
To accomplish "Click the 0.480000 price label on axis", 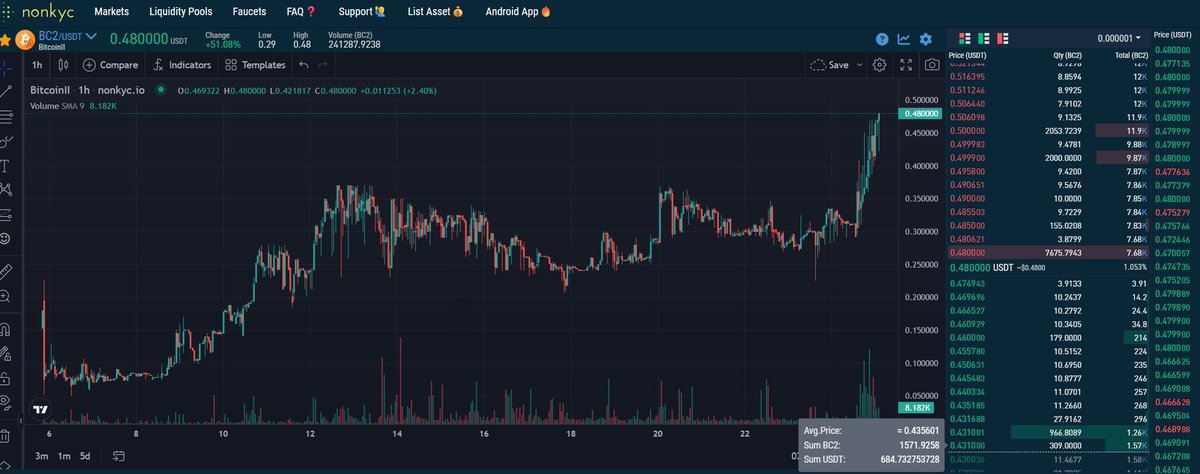I will [x=918, y=114].
